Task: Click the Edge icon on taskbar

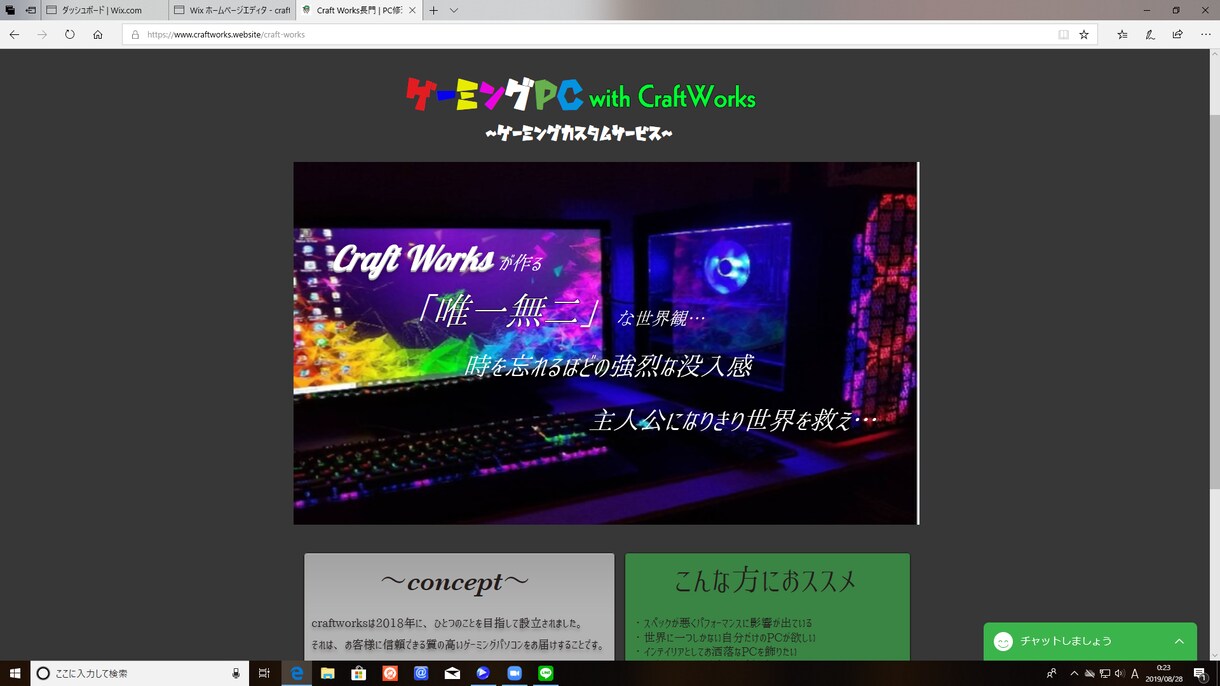Action: point(297,673)
